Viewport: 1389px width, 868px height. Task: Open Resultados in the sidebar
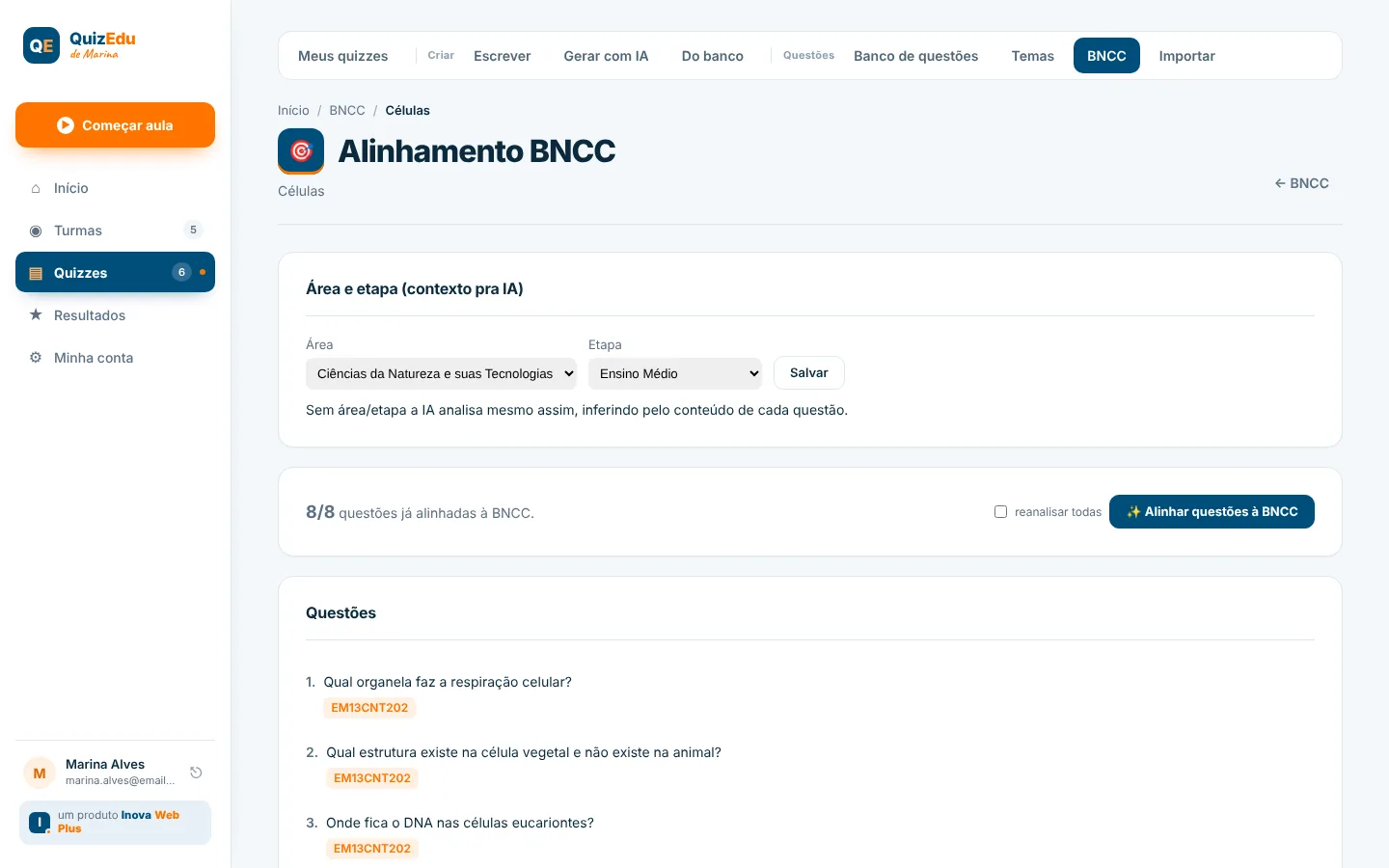(115, 315)
